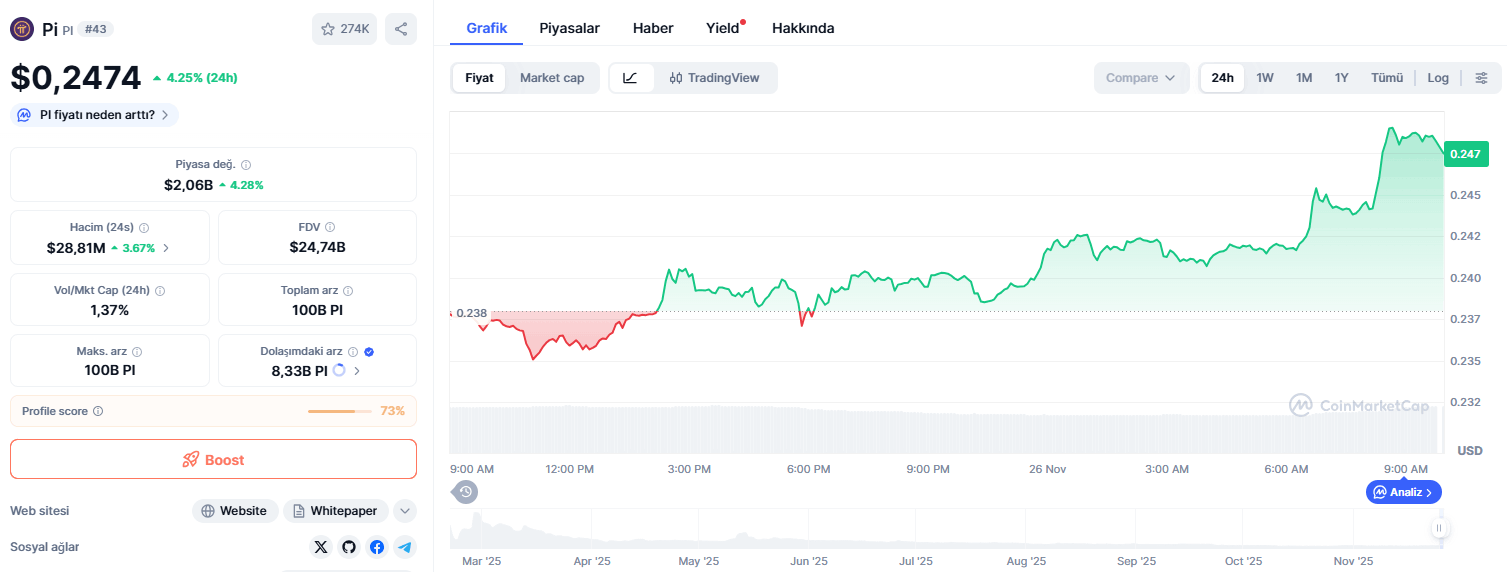
Task: Click info icon beside Toplam arz
Action: (348, 291)
